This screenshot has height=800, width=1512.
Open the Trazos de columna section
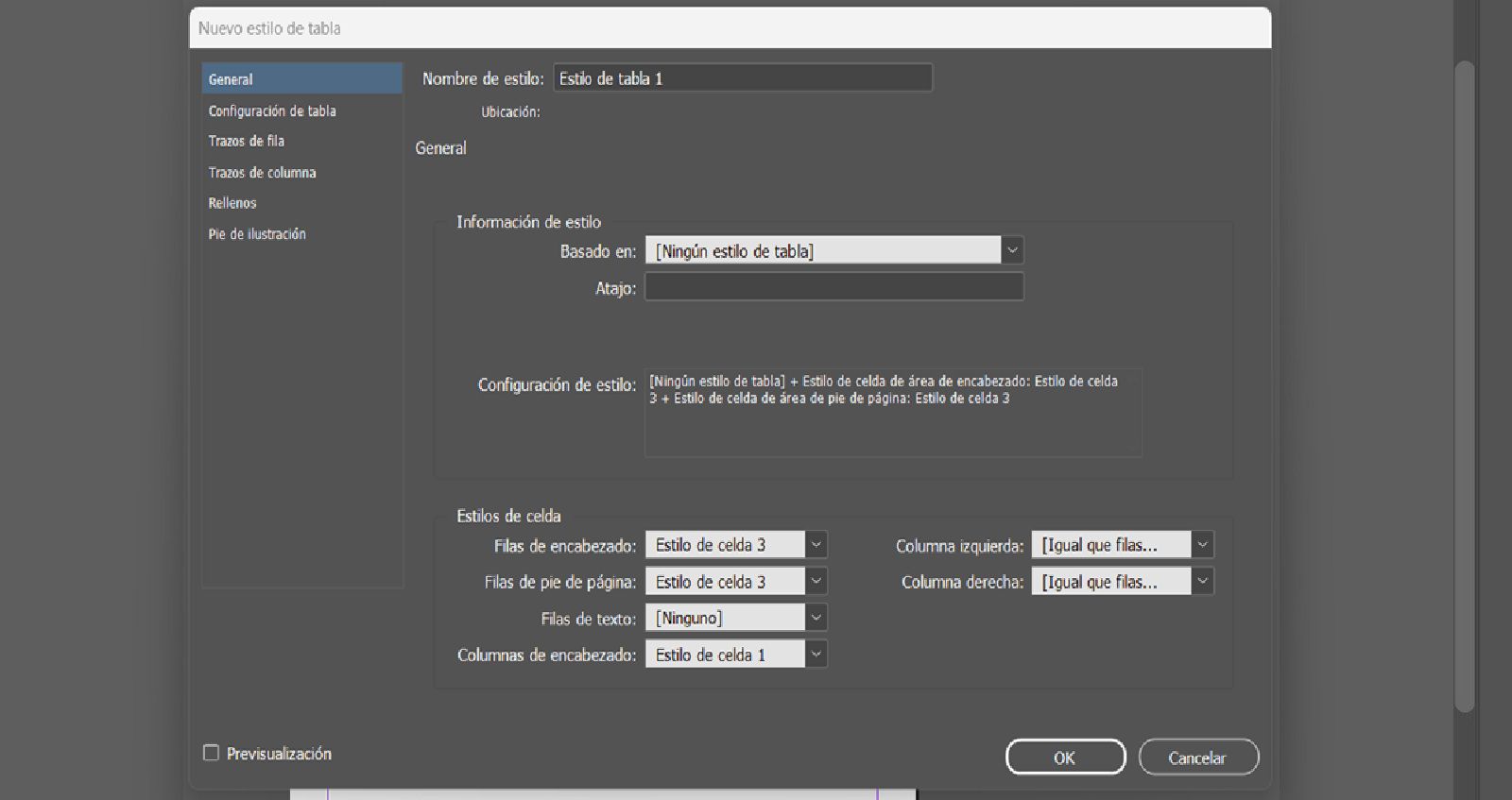point(262,172)
